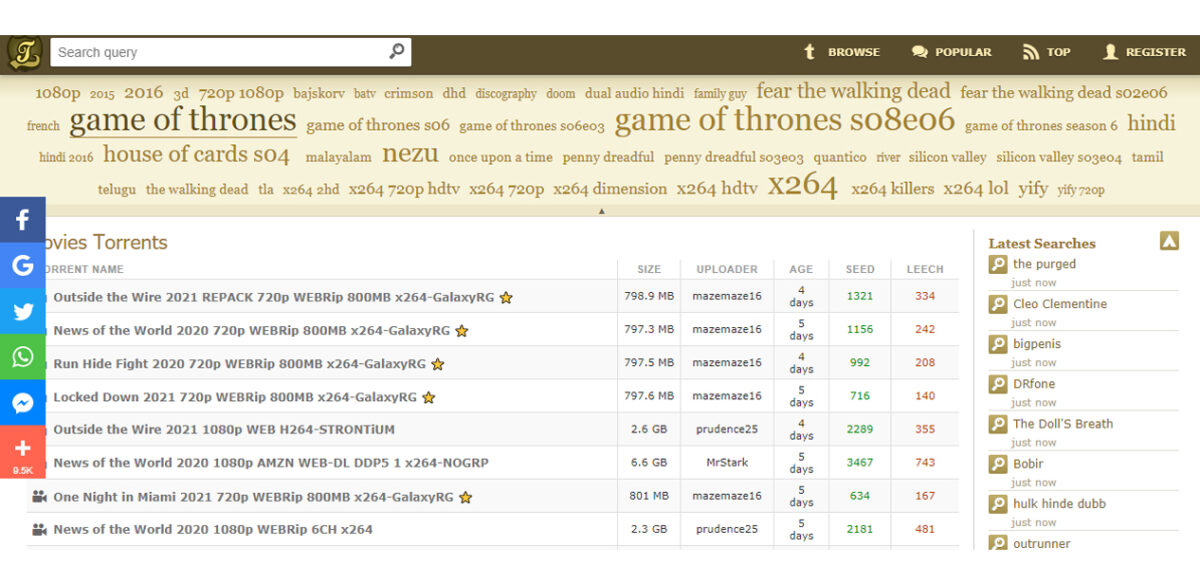Open 'One Night in Miami 2021' torrent
The image size is (1200, 584).
(x=253, y=496)
